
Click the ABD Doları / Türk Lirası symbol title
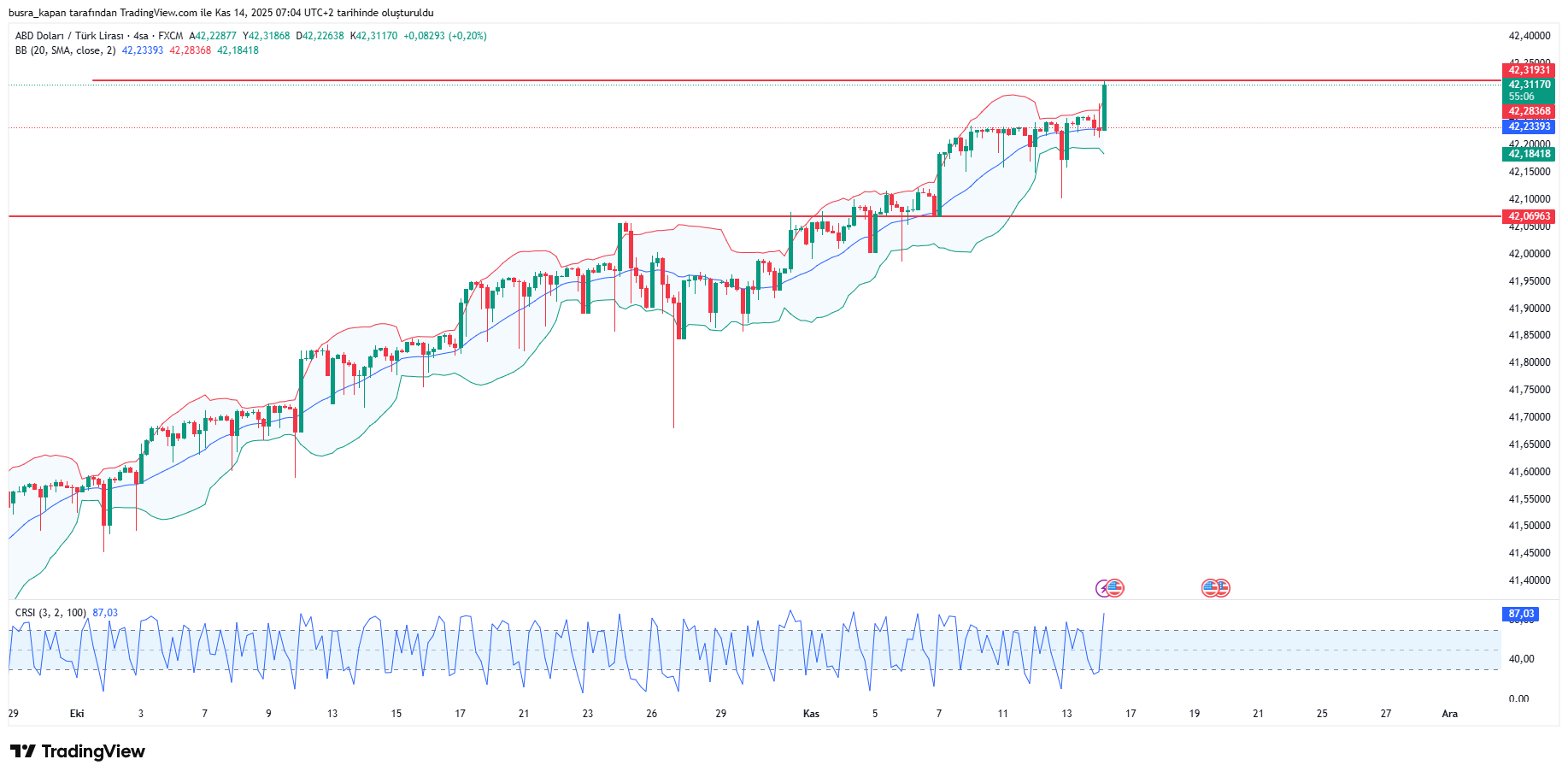point(69,36)
